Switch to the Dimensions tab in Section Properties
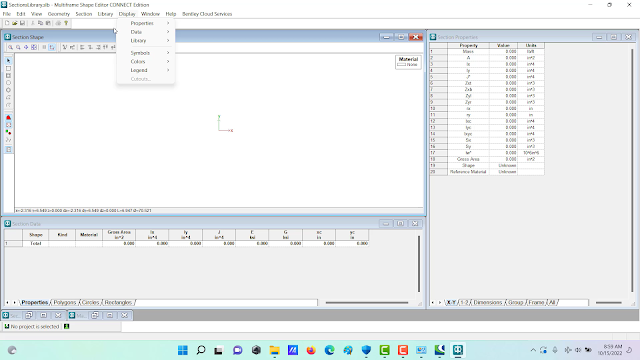The height and width of the screenshot is (360, 640). pos(488,302)
